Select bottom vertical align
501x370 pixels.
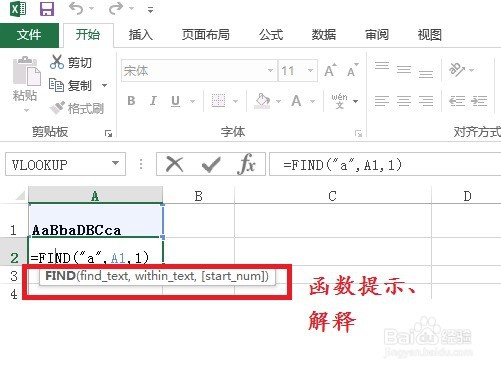click(x=426, y=74)
